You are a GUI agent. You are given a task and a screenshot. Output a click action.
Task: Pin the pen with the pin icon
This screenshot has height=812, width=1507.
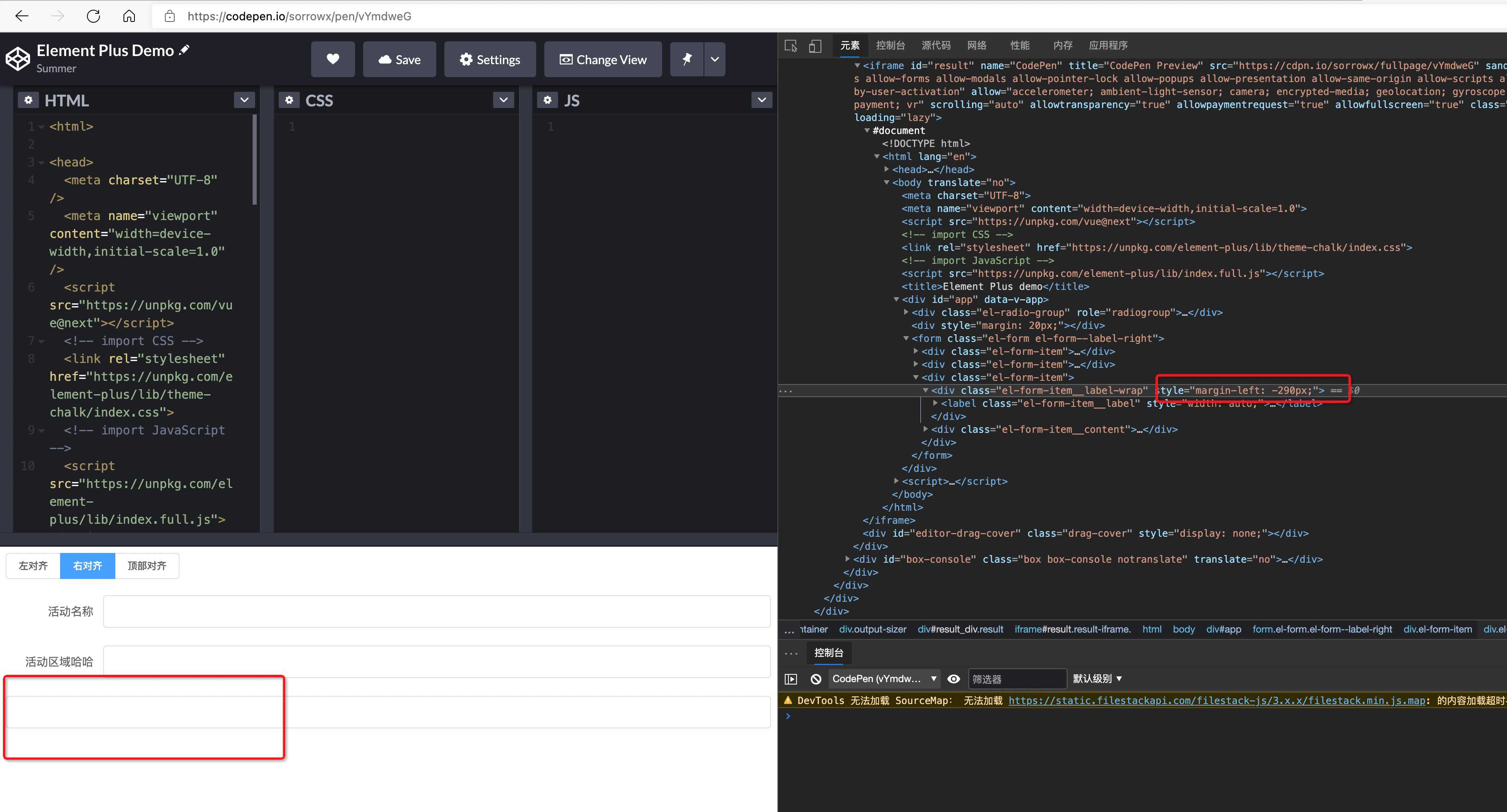[687, 59]
